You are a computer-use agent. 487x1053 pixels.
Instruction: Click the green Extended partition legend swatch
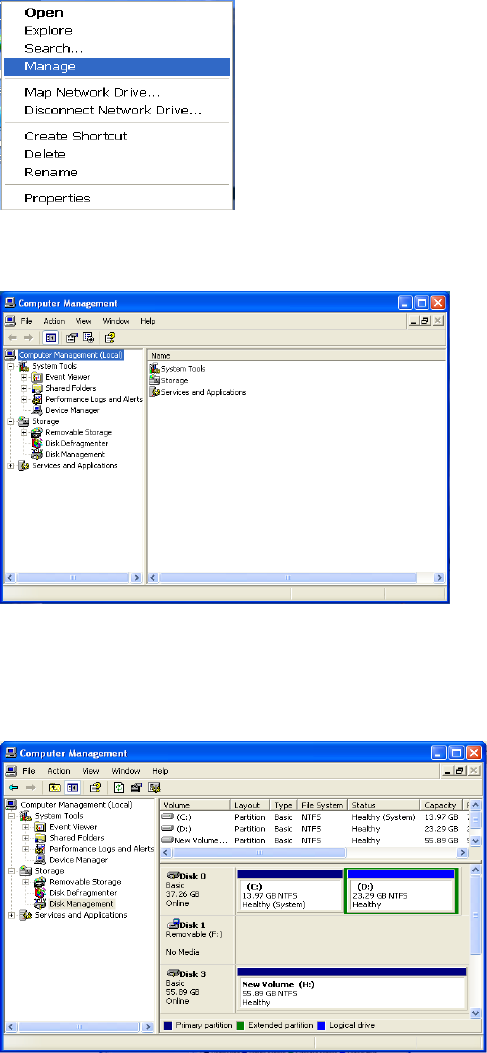tap(242, 1025)
